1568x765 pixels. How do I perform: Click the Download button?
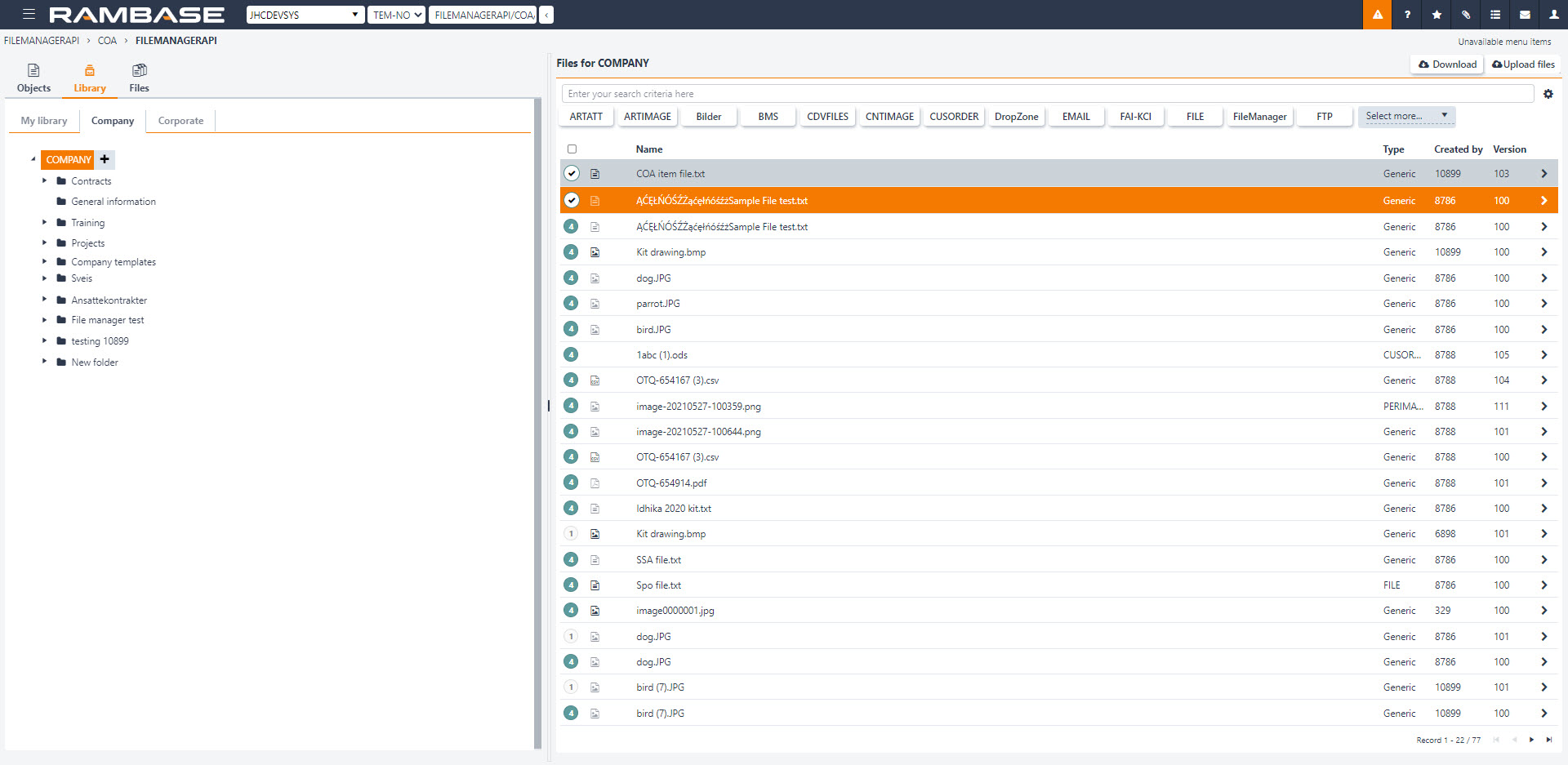(1445, 64)
